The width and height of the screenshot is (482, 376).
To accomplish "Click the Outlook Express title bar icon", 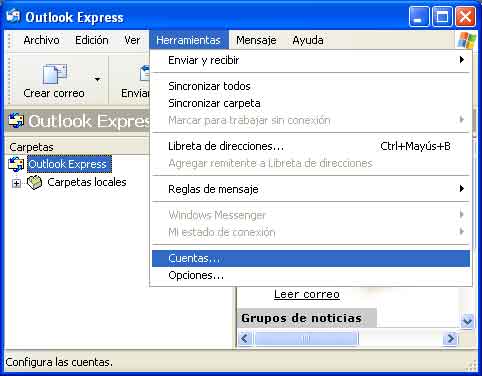I will 13,16.
